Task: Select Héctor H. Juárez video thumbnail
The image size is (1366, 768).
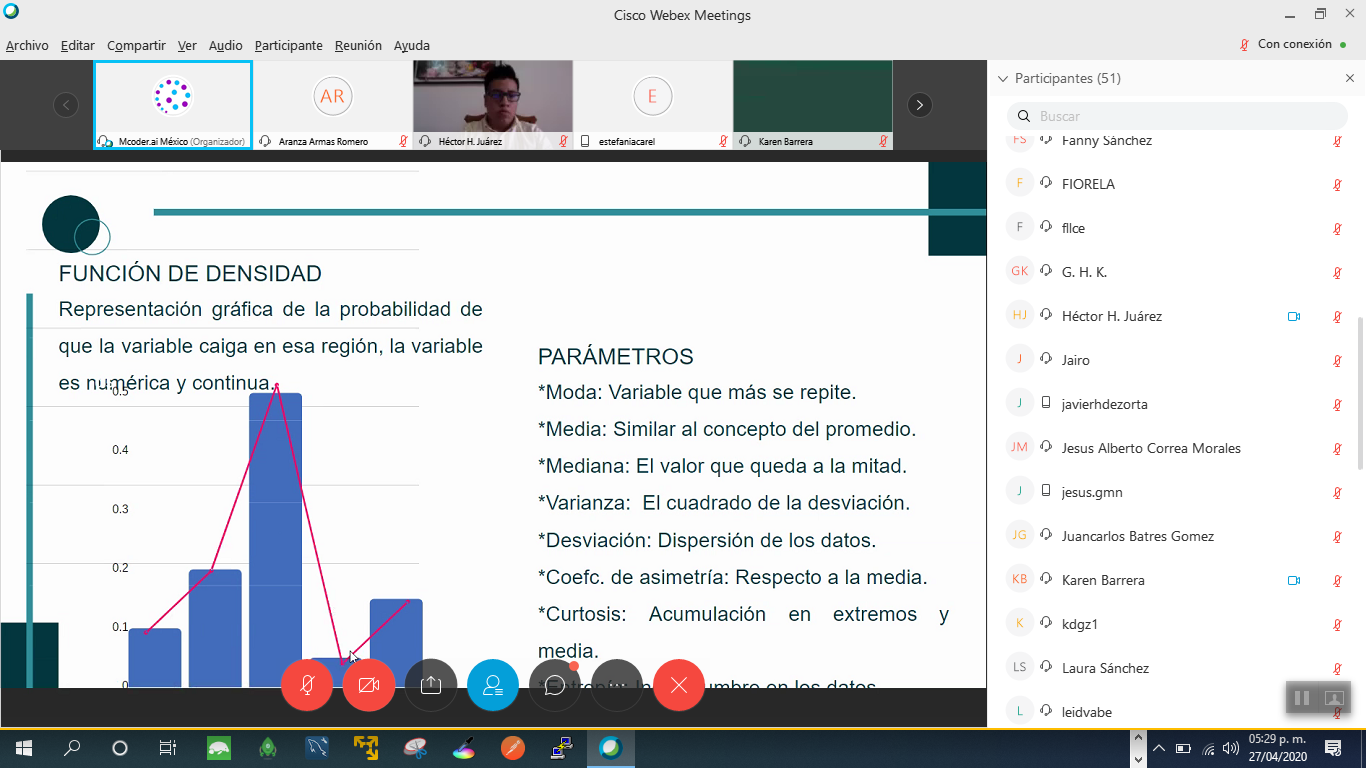Action: pos(492,98)
